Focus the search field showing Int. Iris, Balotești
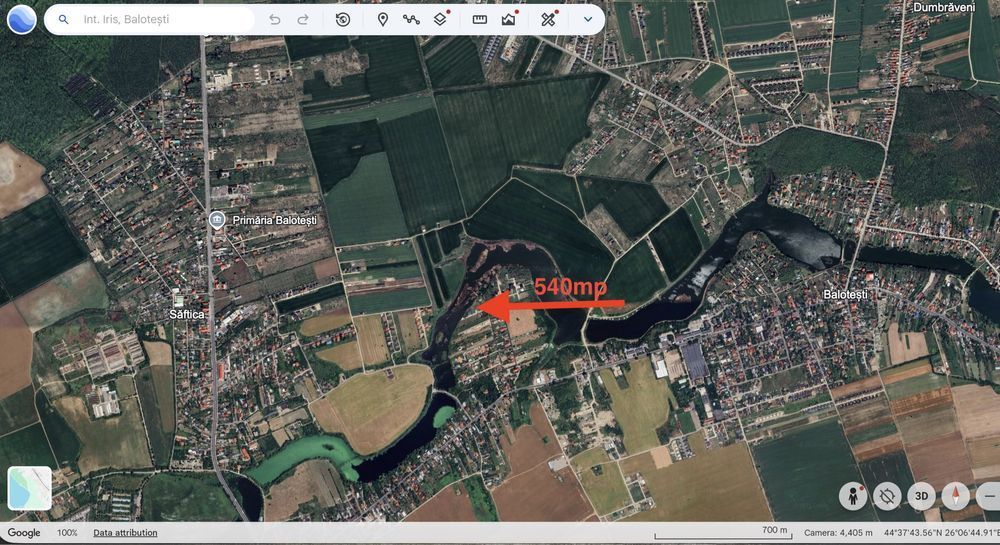 coord(149,20)
